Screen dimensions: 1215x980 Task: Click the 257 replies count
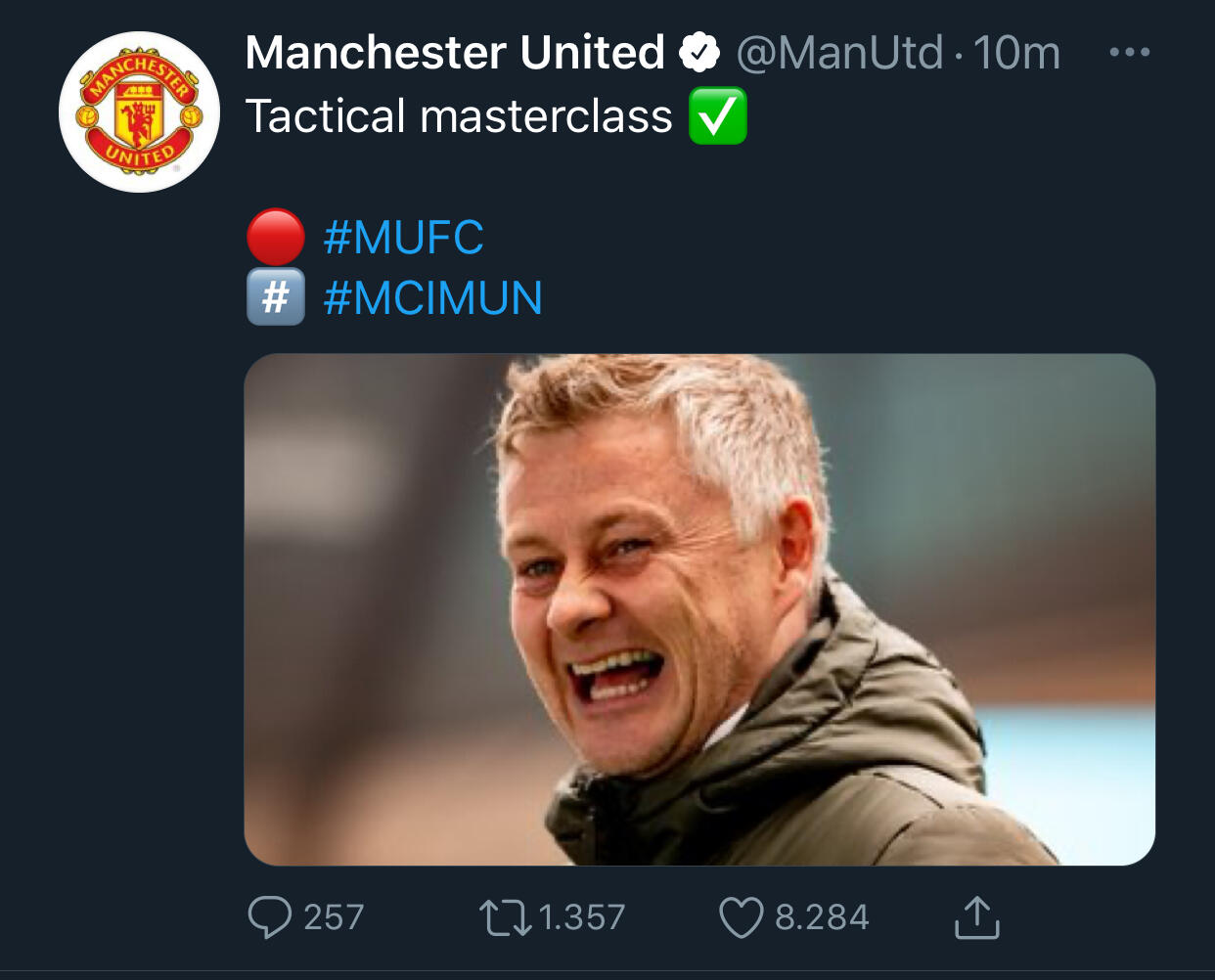334,917
